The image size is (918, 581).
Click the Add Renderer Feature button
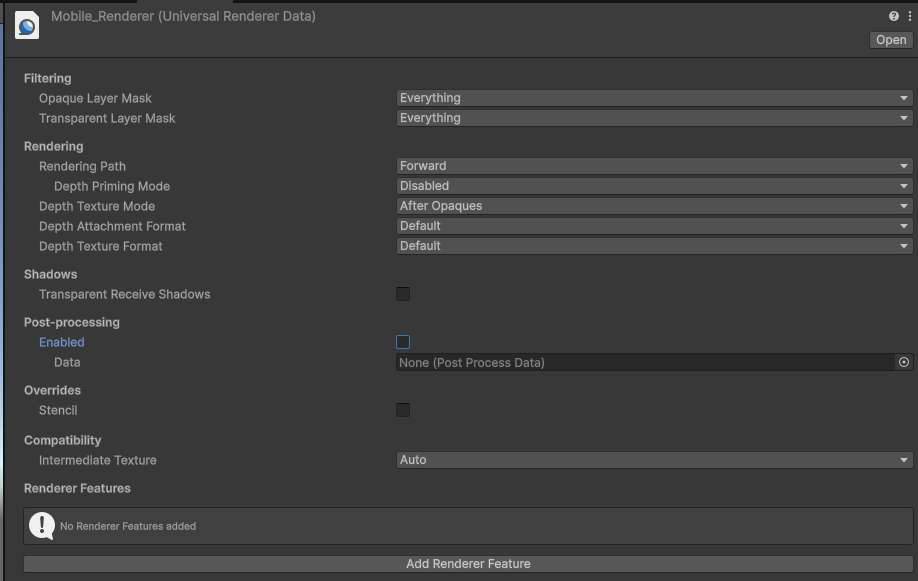[x=468, y=563]
